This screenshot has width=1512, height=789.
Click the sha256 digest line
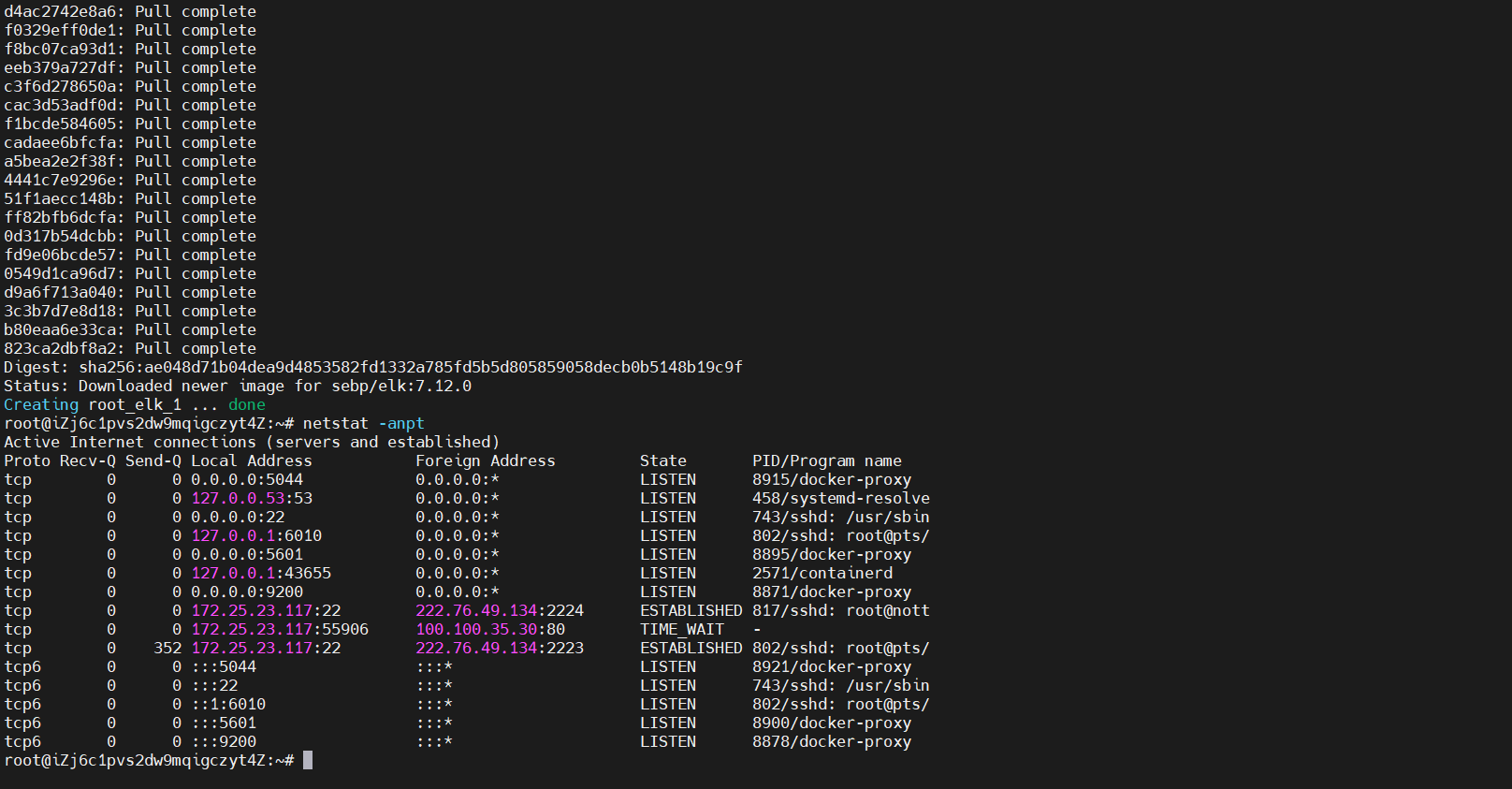click(373, 367)
